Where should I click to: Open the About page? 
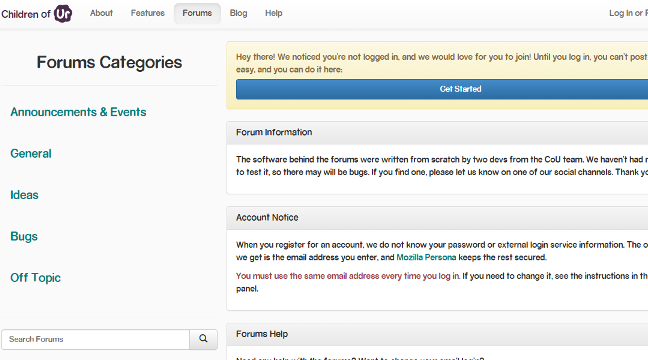[101, 13]
